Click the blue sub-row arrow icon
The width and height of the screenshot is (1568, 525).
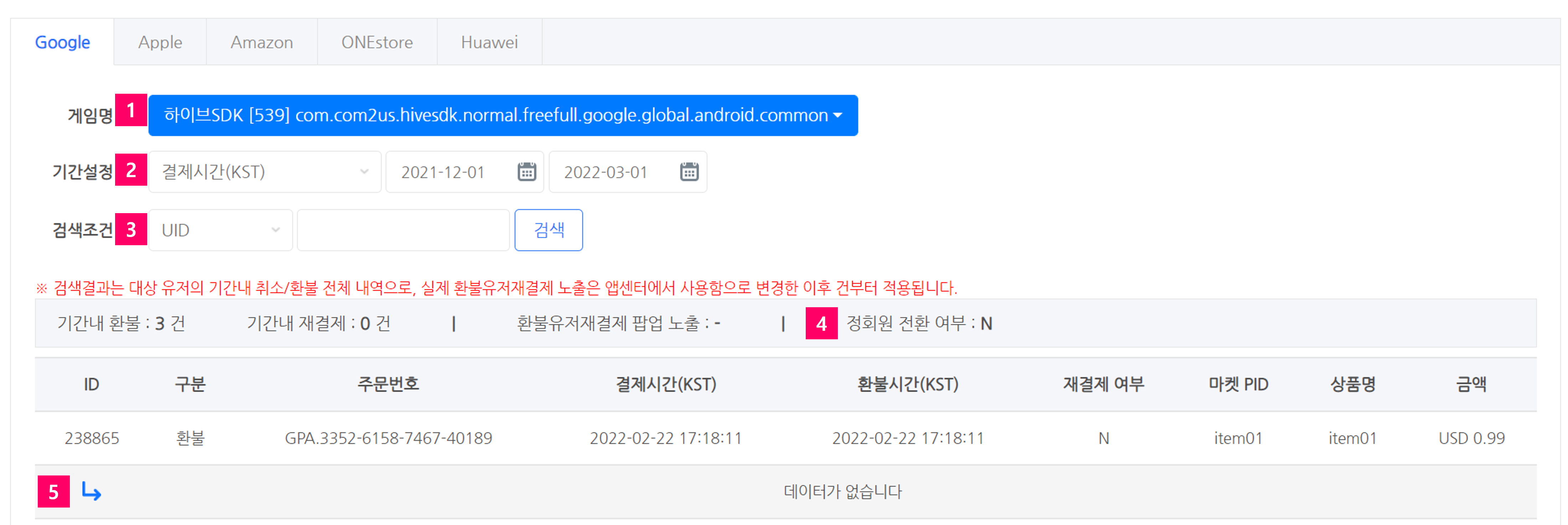(x=91, y=491)
